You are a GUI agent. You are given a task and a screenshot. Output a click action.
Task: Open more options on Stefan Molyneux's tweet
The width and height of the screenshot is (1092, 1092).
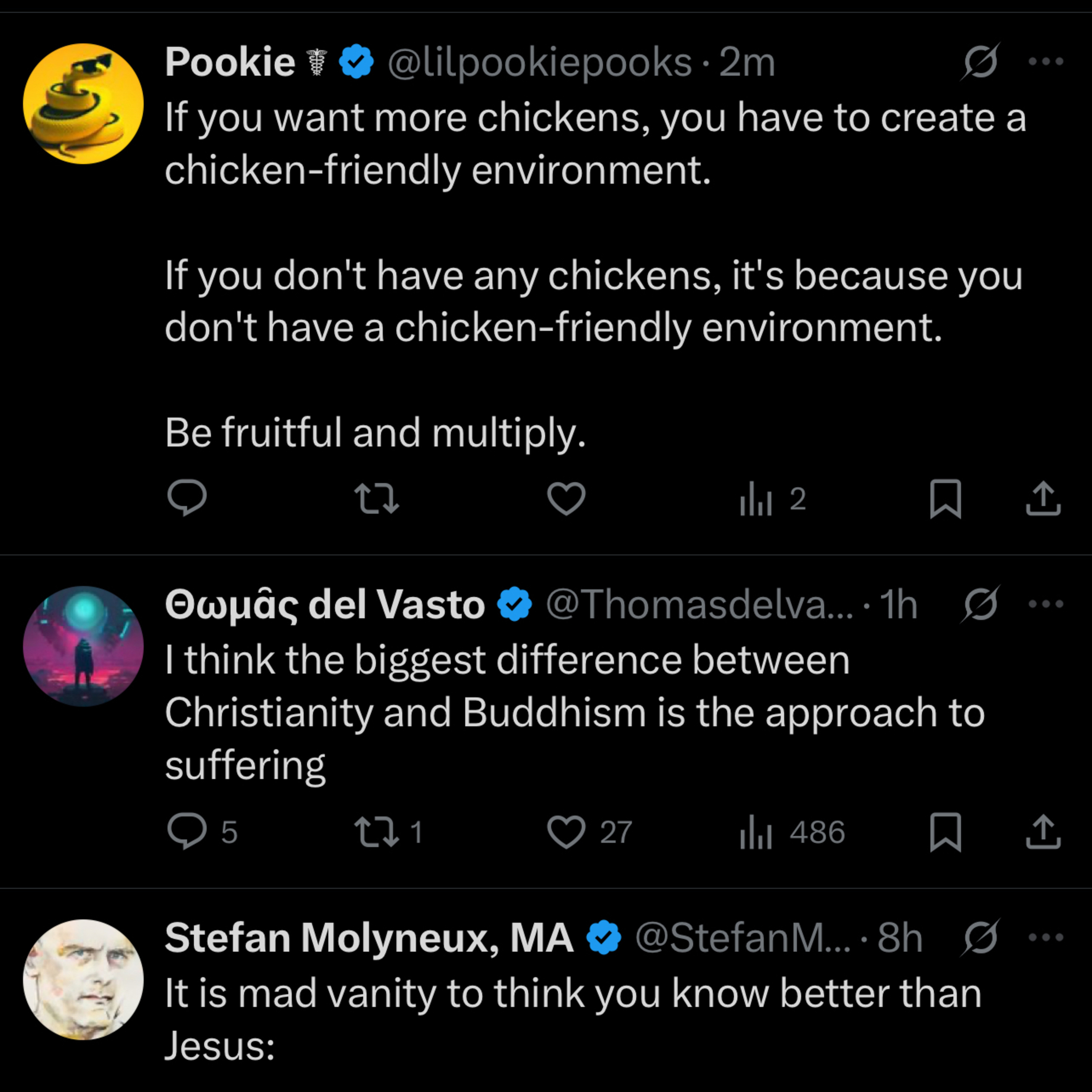pyautogui.click(x=1046, y=938)
